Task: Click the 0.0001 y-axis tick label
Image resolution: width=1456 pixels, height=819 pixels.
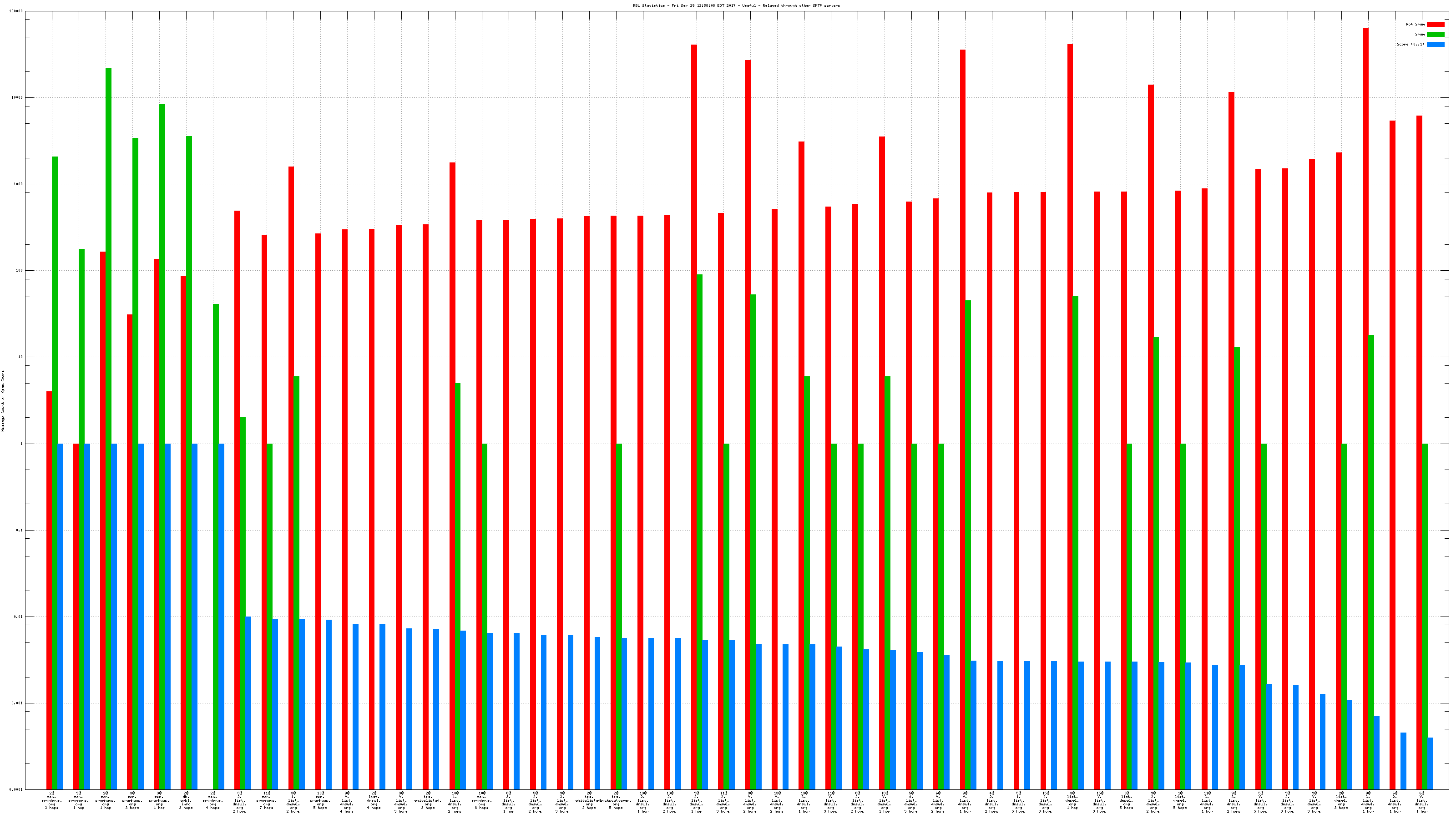Action: tap(16, 789)
